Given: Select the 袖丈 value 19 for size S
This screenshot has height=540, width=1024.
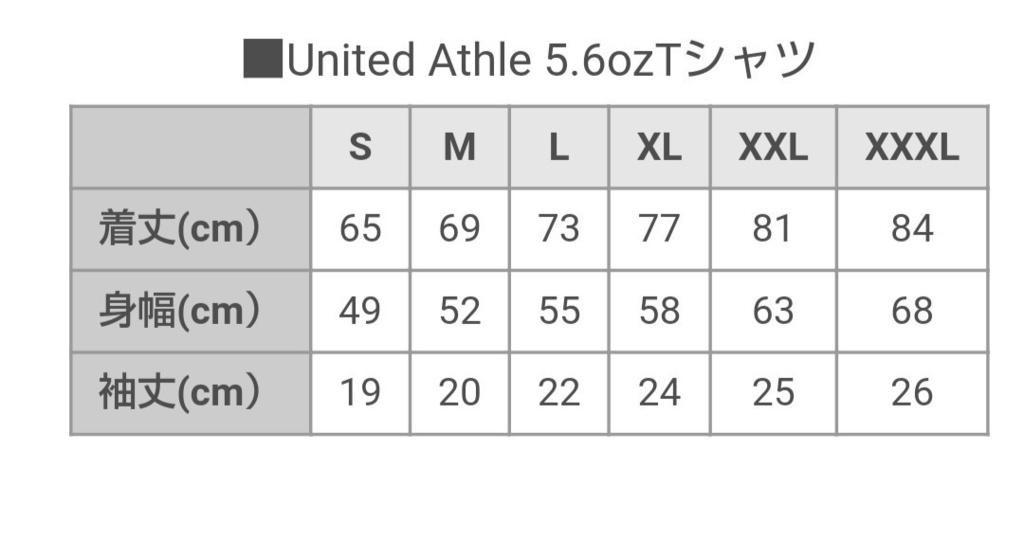Looking at the screenshot, I should [x=360, y=392].
